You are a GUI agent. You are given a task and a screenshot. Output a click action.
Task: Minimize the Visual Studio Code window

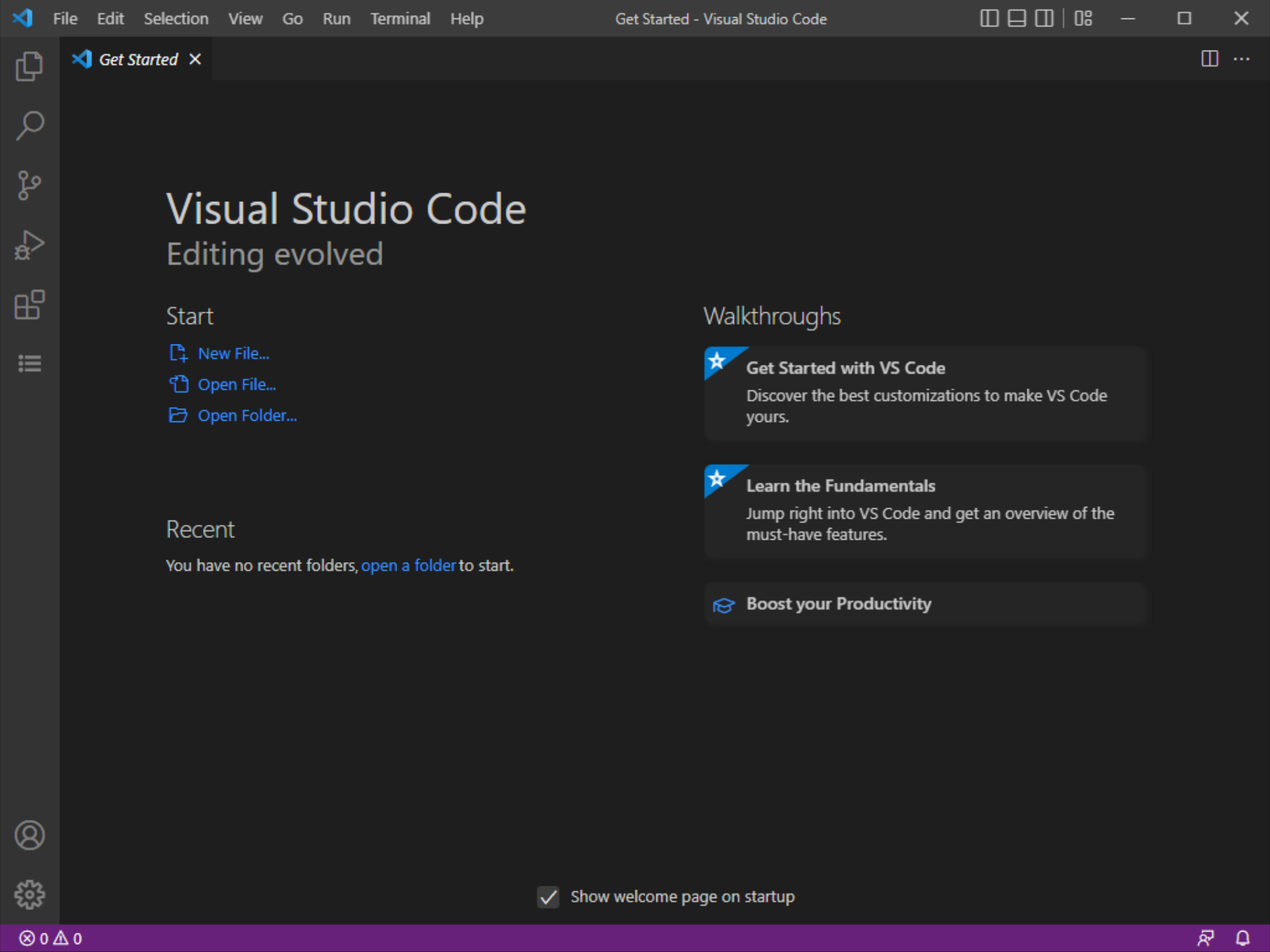[1128, 18]
